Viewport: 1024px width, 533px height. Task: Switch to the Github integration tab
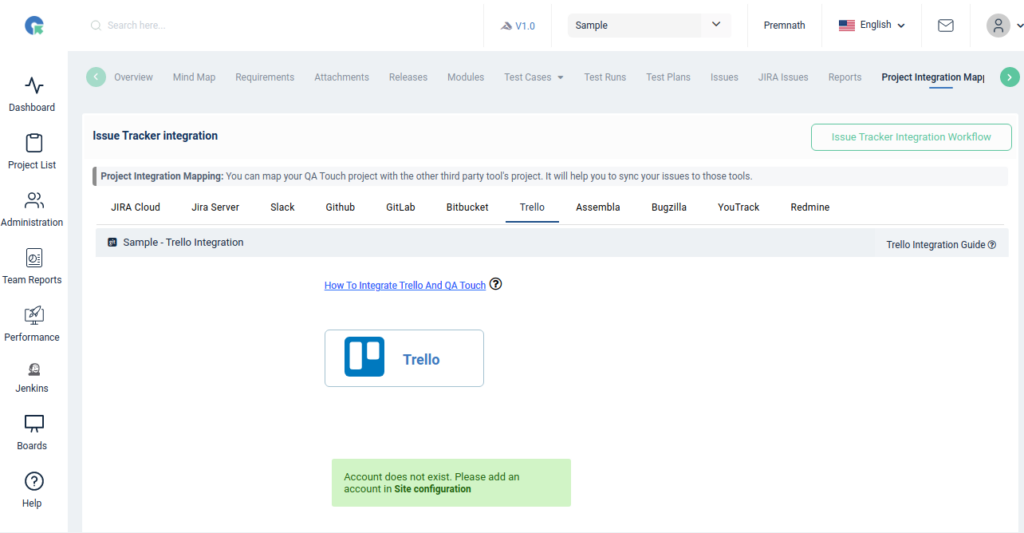(x=340, y=207)
